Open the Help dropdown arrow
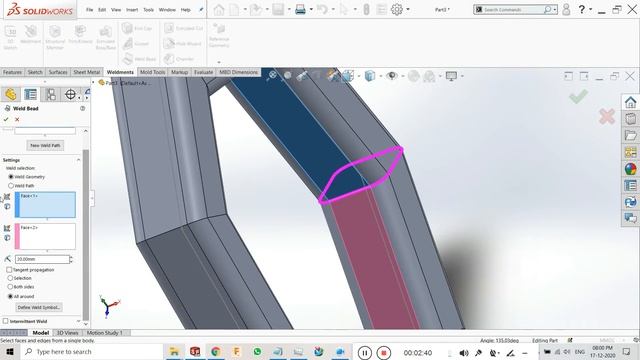Image resolution: width=640 pixels, height=360 pixels. (x=591, y=9)
